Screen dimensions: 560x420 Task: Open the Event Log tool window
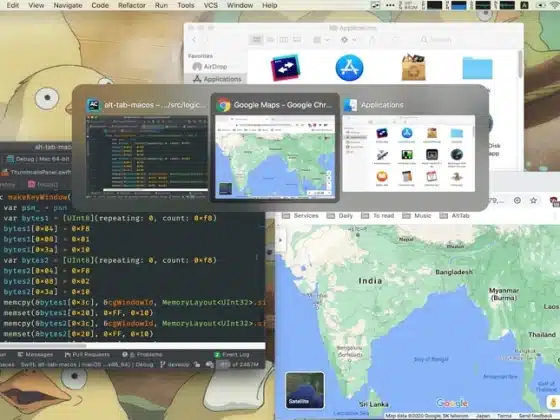pyautogui.click(x=232, y=354)
